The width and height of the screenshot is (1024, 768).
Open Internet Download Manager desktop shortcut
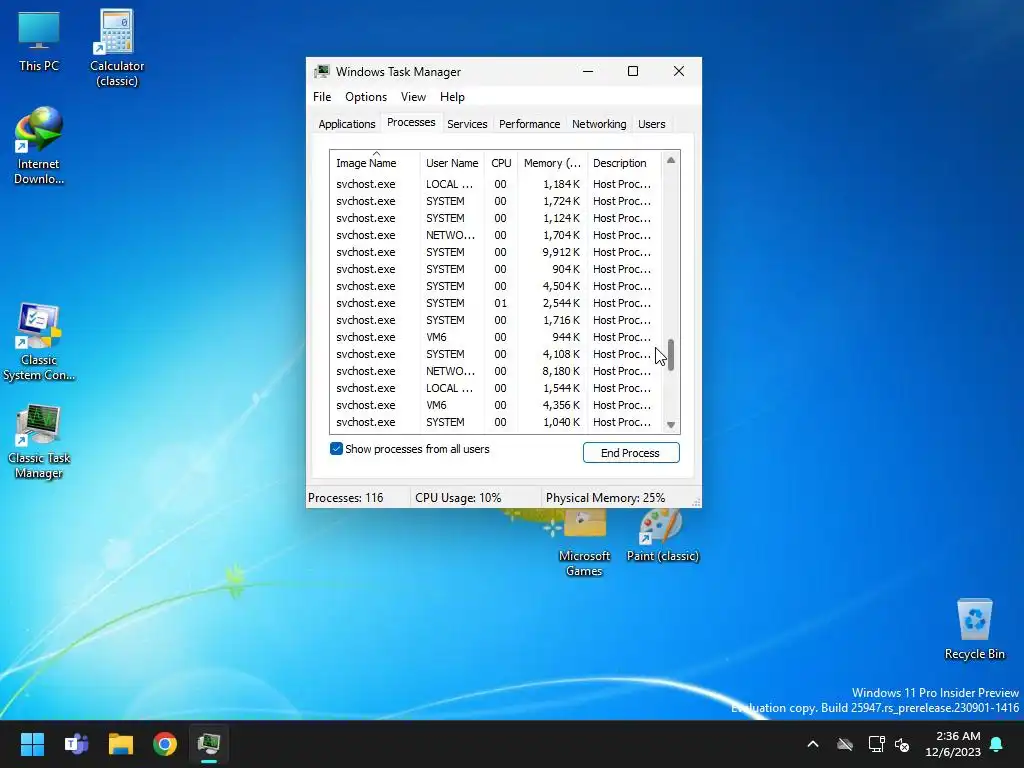[x=39, y=145]
